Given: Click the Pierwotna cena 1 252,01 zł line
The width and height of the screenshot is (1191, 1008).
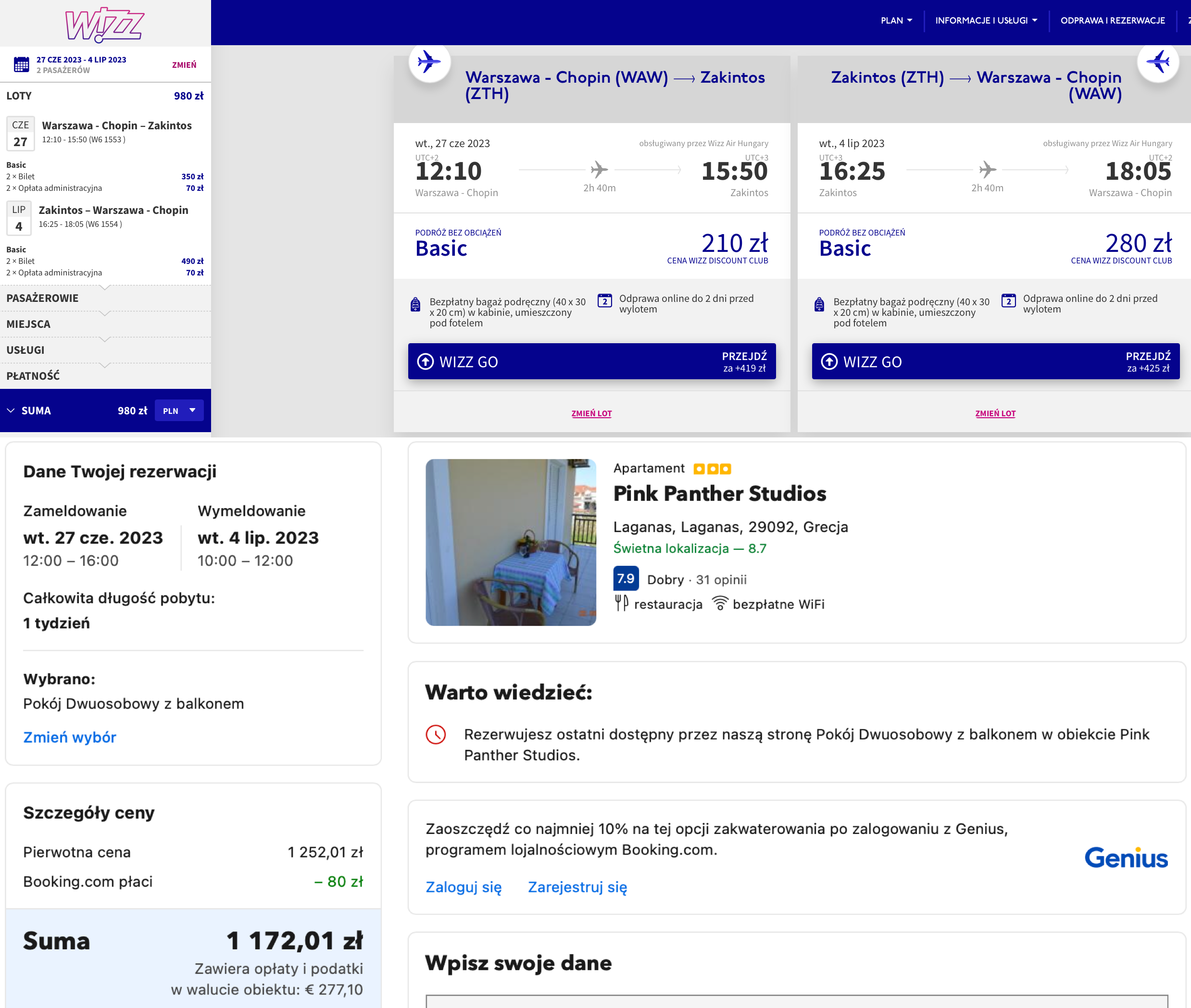Looking at the screenshot, I should (193, 852).
